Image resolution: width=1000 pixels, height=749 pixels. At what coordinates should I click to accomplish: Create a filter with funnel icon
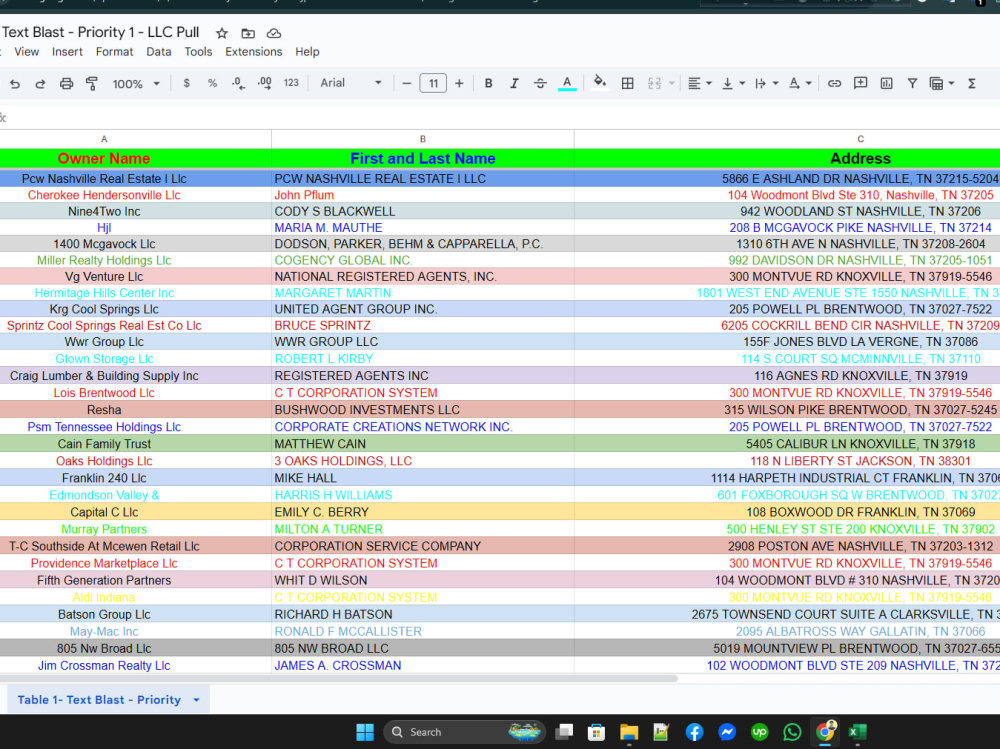tap(912, 84)
